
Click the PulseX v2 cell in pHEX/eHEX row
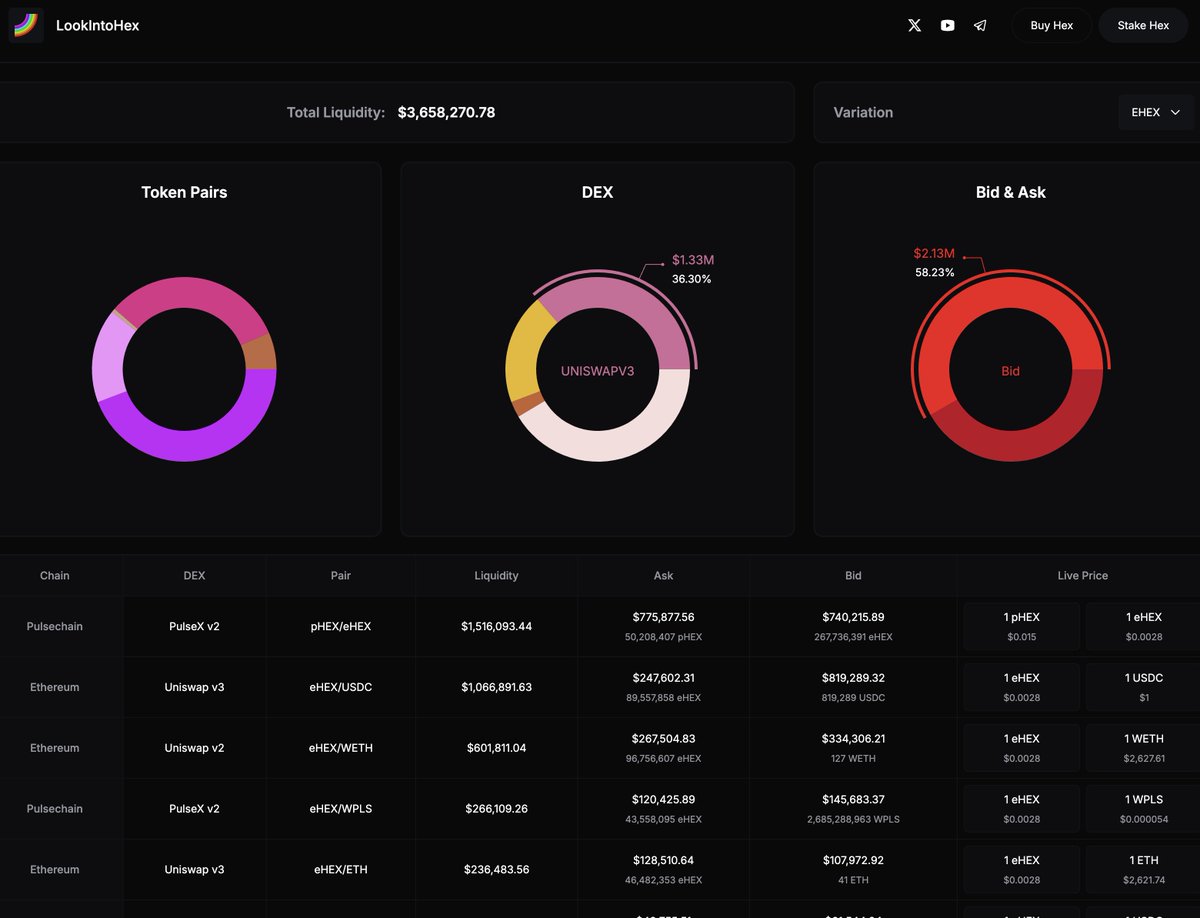coord(195,627)
